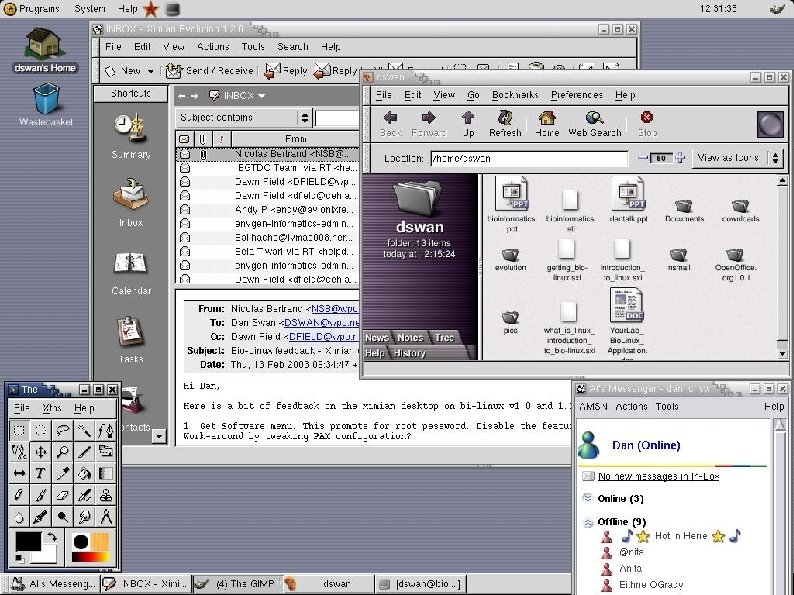Screen dimensions: 794x595
Task: Select the Elliptical Select tool in GIMP
Action: [41, 431]
